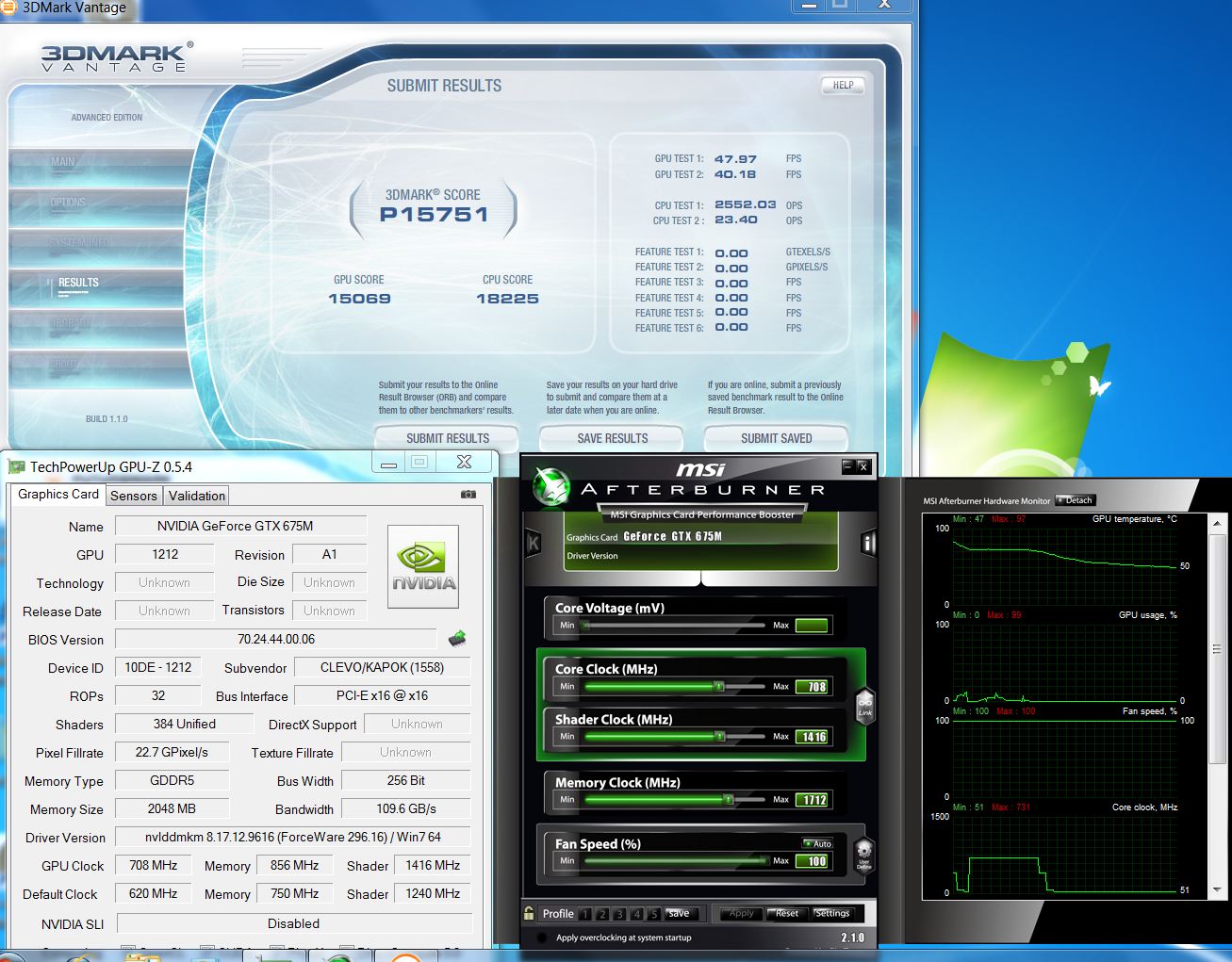The width and height of the screenshot is (1232, 962).
Task: Click the NVIDIA logo in GPU-Z
Action: pyautogui.click(x=423, y=566)
